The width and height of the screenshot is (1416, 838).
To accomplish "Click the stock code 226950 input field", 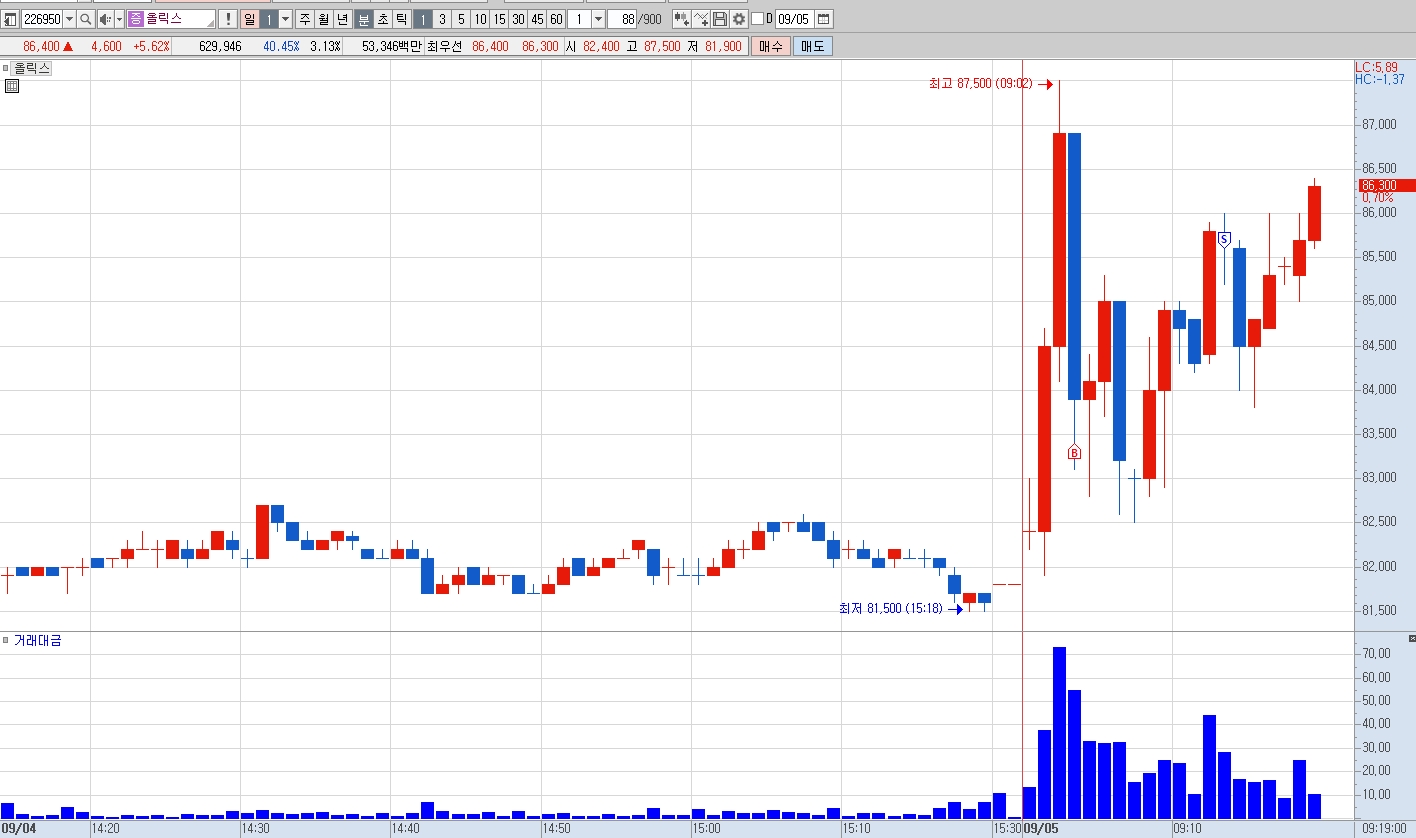I will click(x=42, y=19).
